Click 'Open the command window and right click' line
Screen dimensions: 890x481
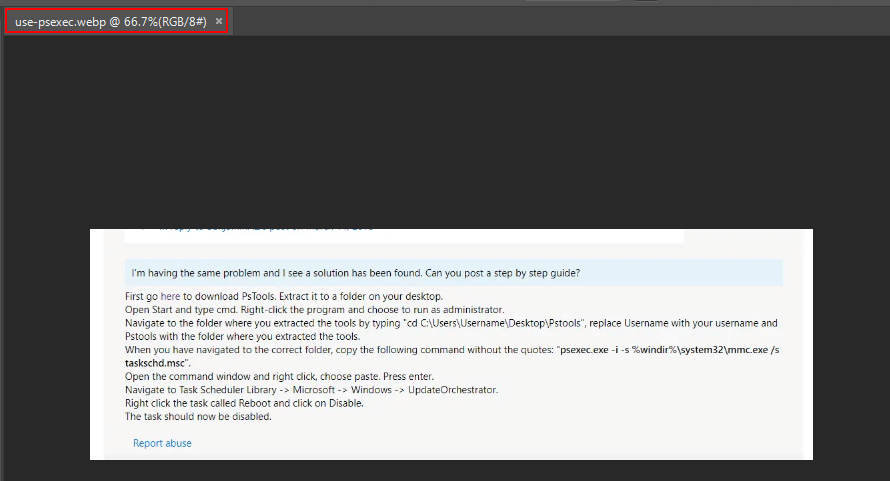click(279, 377)
